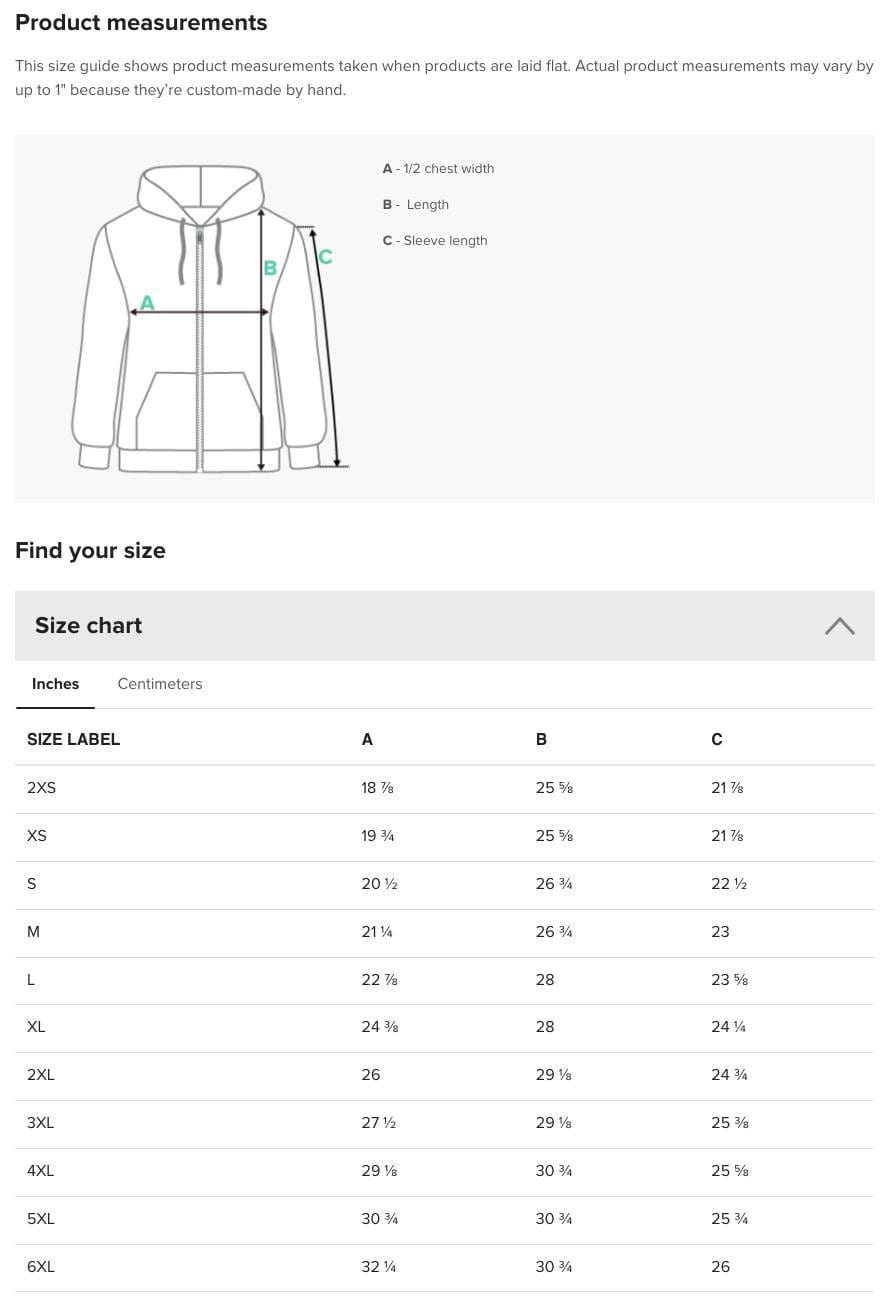Click the Product measurements heading

(x=141, y=22)
